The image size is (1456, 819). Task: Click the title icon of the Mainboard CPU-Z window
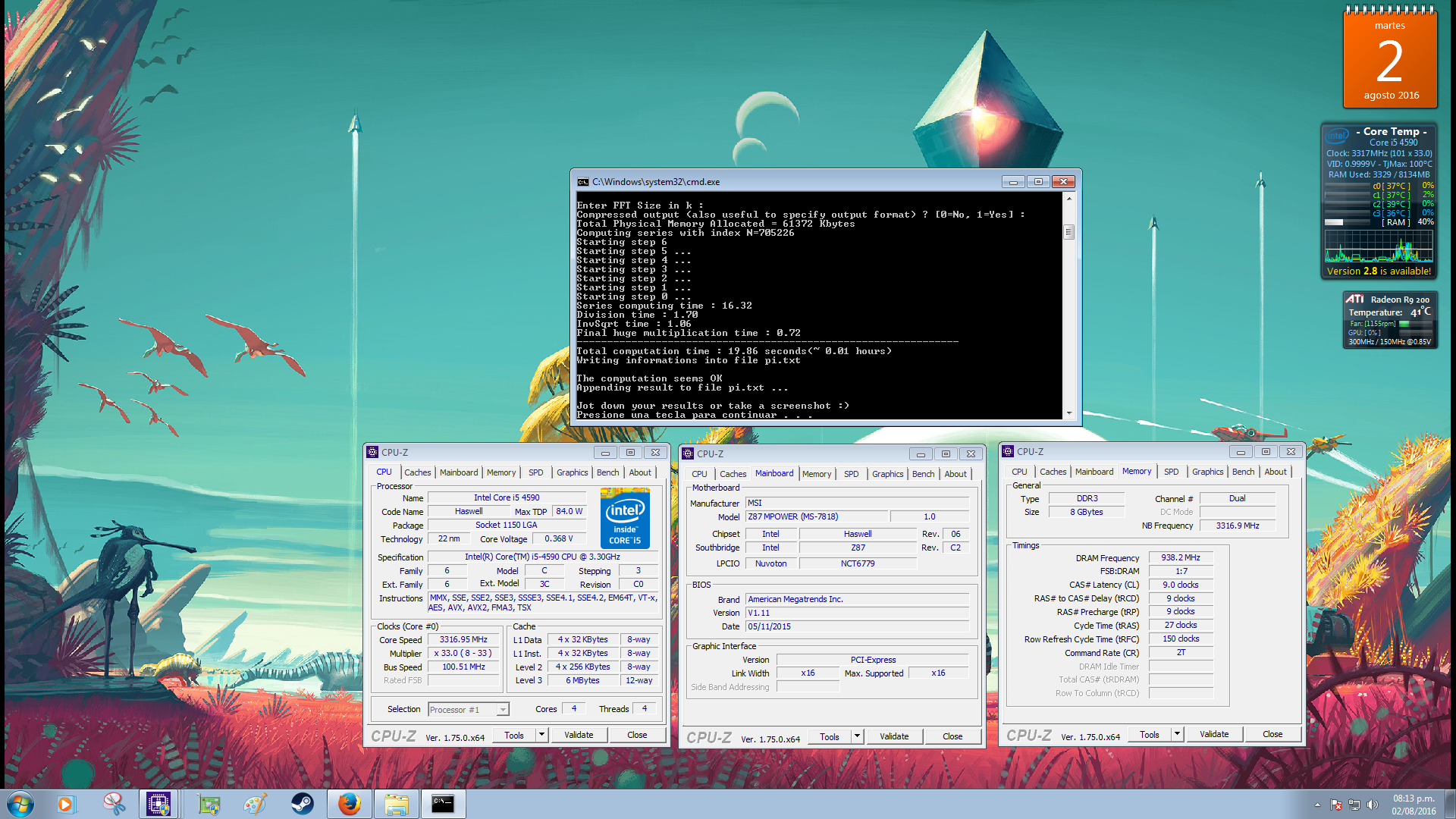click(x=688, y=453)
